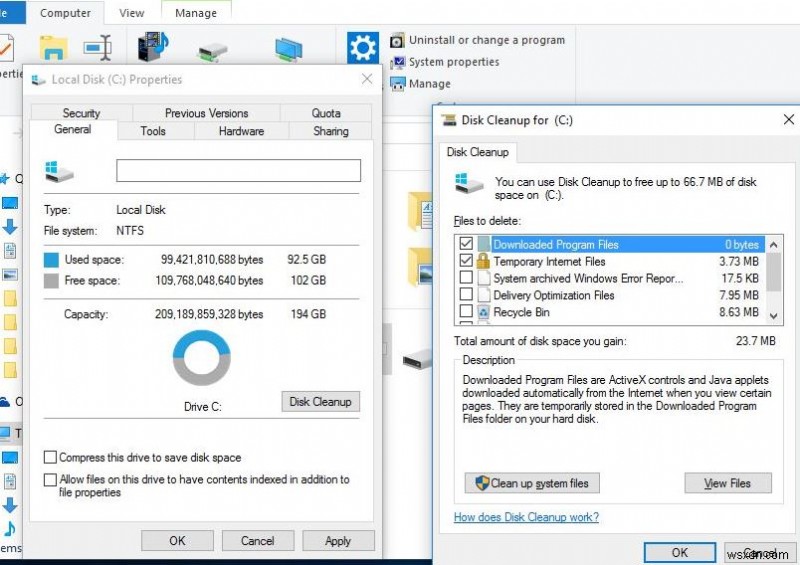The image size is (800, 565).
Task: Switch to Security tab in Properties
Action: [81, 113]
